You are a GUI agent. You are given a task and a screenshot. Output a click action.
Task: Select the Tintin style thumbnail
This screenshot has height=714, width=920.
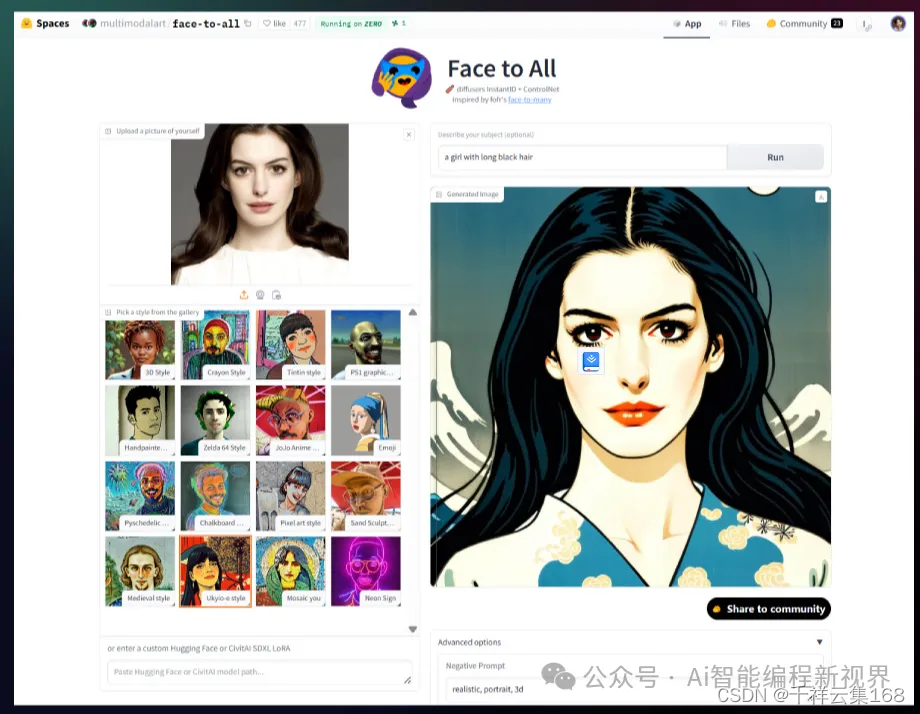(x=290, y=345)
